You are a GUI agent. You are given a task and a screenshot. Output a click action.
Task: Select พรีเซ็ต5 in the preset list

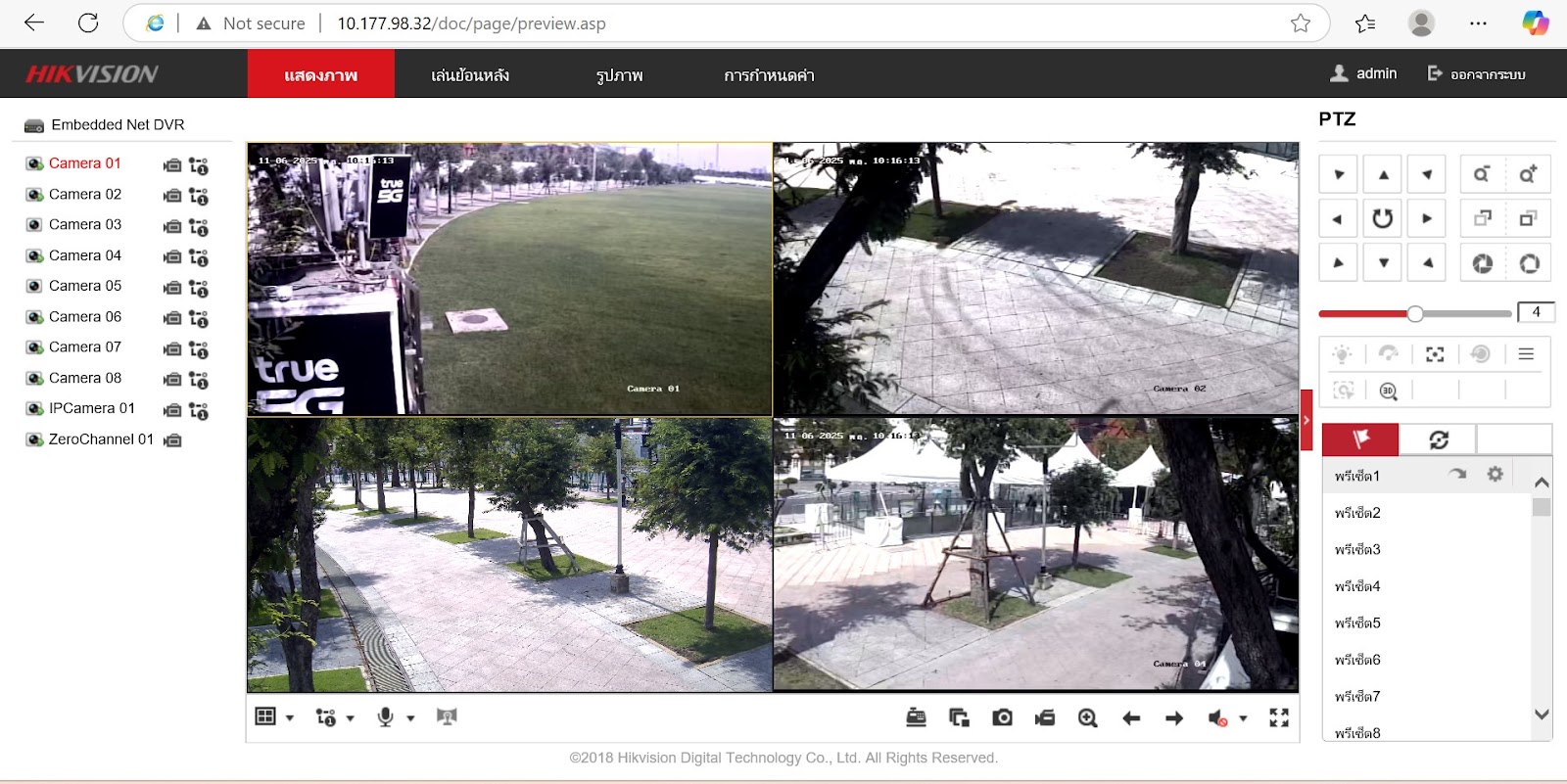(x=1357, y=623)
